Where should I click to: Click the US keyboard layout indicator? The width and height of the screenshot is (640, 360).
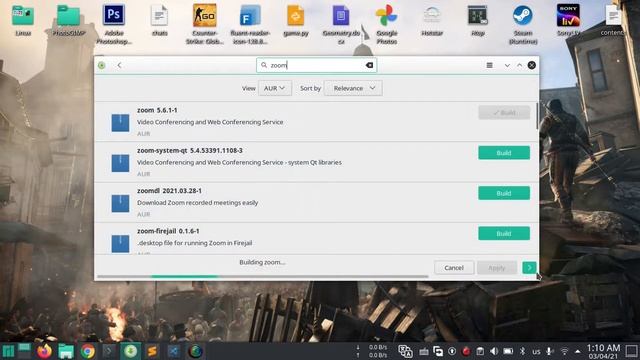(x=536, y=352)
